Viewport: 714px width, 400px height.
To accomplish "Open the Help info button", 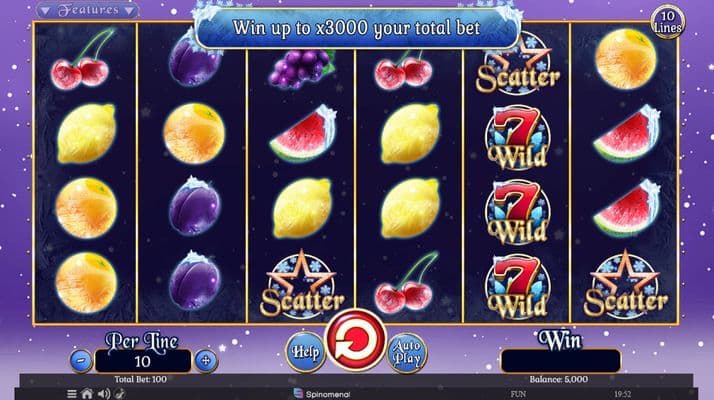I will click(x=306, y=352).
